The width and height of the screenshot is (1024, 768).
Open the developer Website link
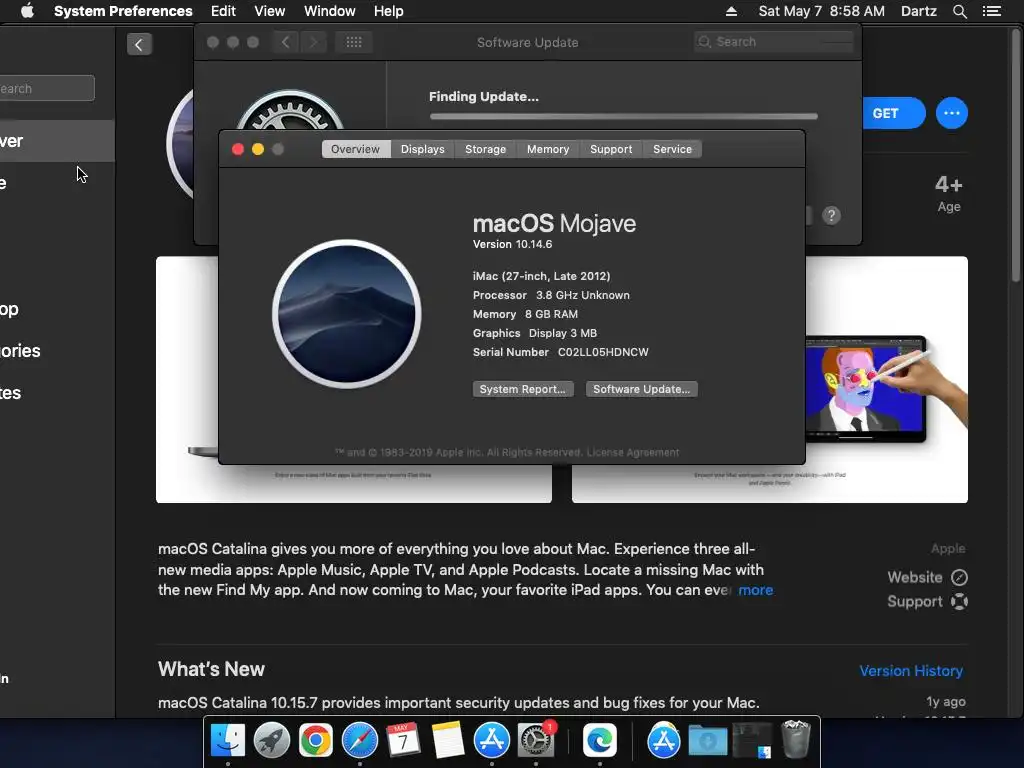[927, 577]
